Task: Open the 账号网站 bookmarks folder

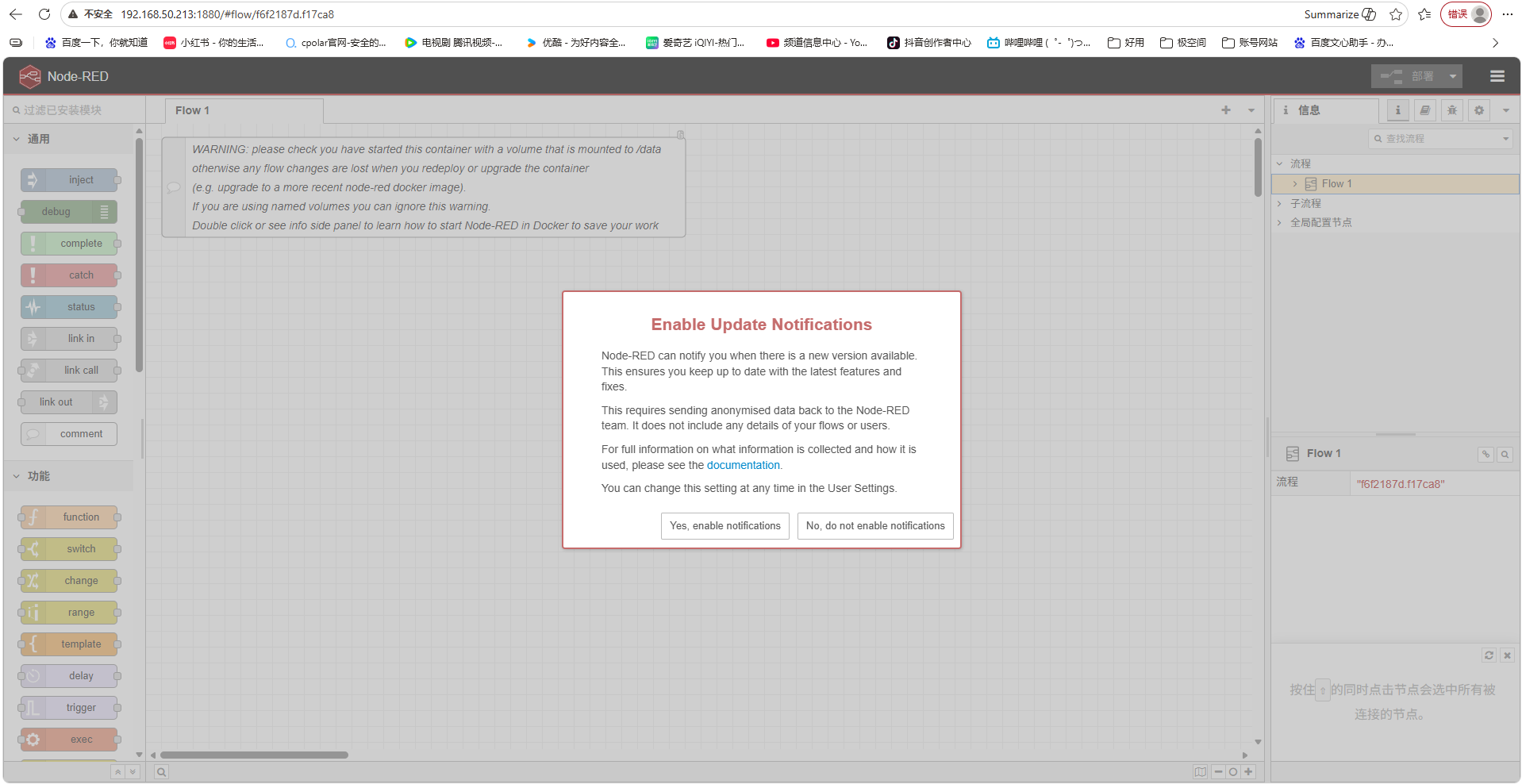Action: point(1250,43)
